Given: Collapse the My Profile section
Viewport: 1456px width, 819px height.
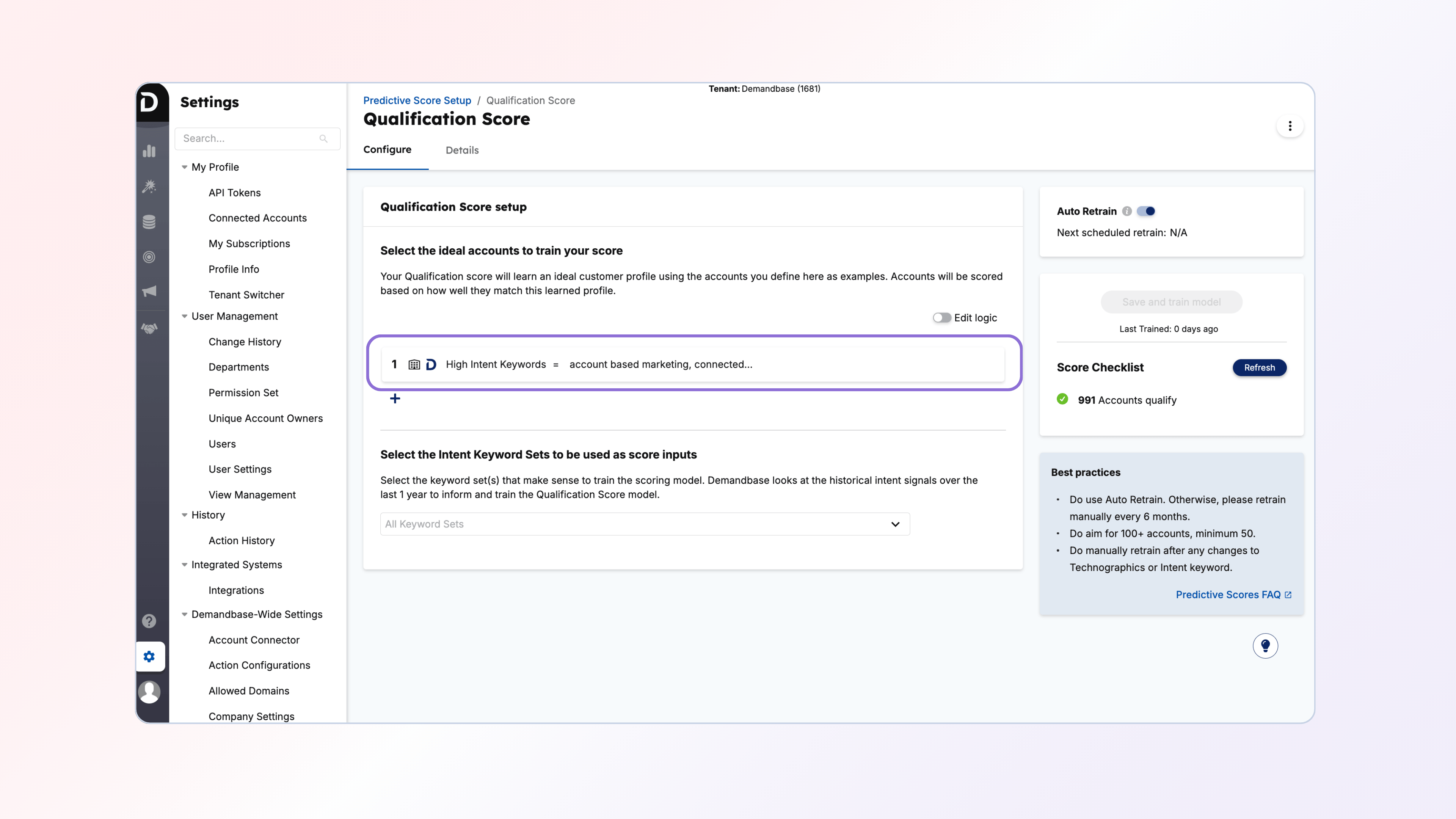Looking at the screenshot, I should tap(184, 167).
